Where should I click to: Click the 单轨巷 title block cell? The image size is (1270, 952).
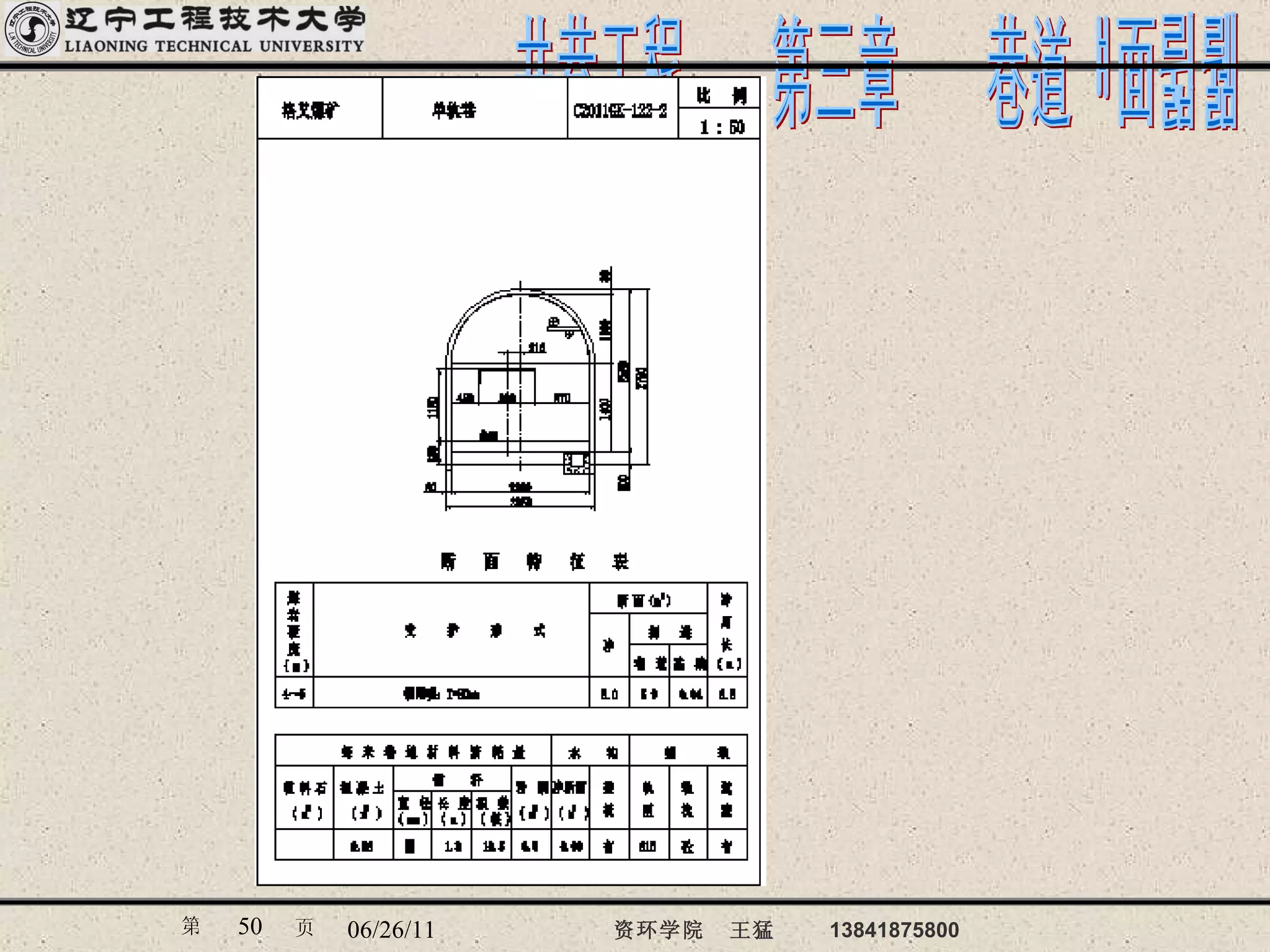[455, 111]
